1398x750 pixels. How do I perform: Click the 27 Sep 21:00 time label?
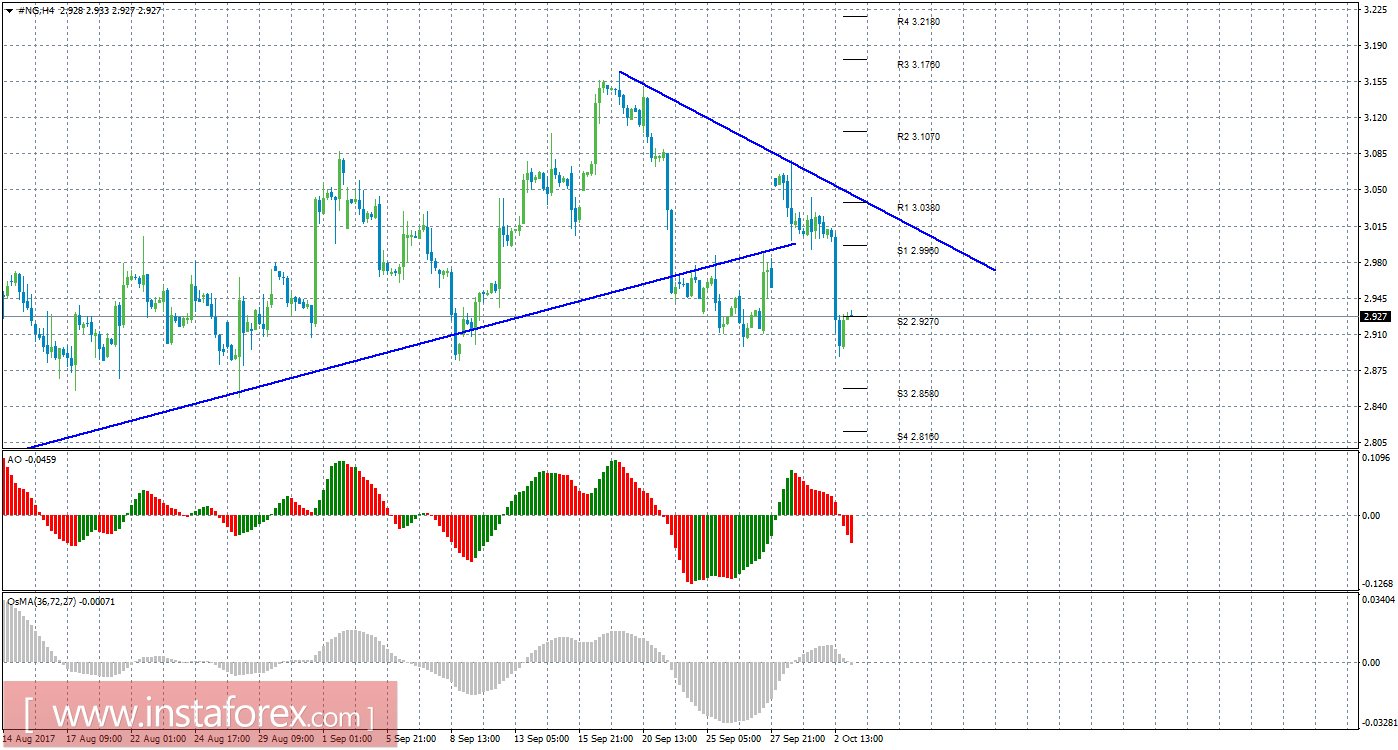click(796, 739)
